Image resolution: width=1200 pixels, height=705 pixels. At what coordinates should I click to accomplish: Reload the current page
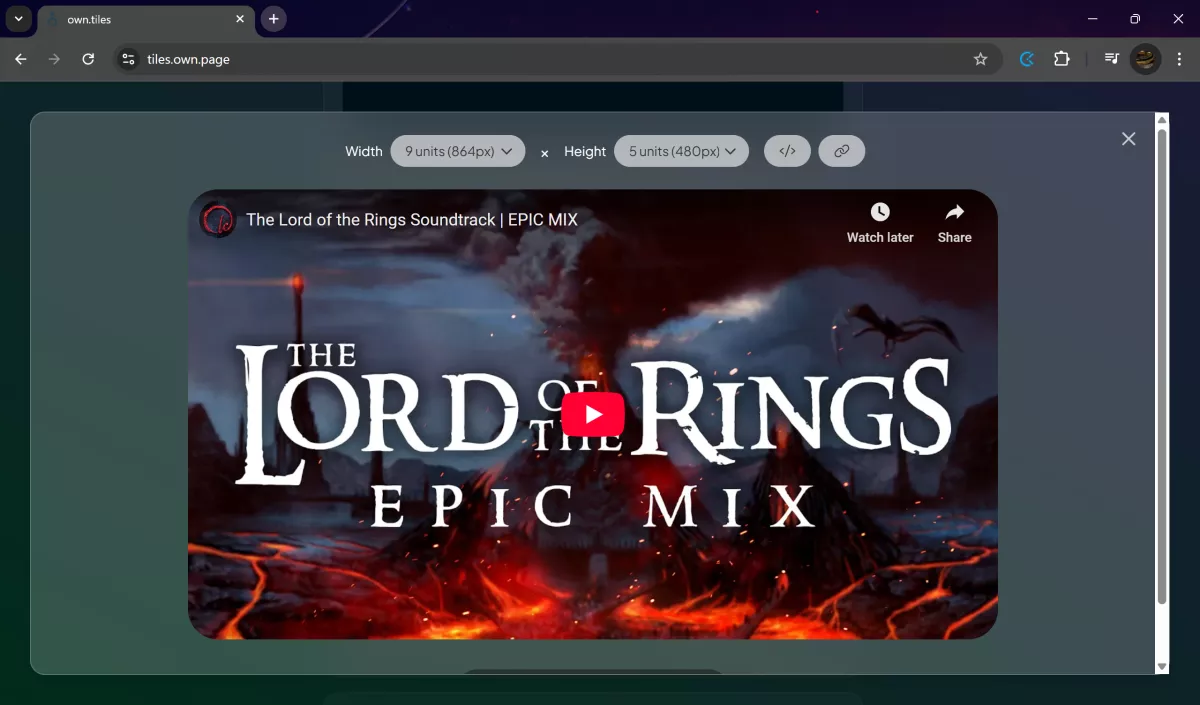click(88, 59)
